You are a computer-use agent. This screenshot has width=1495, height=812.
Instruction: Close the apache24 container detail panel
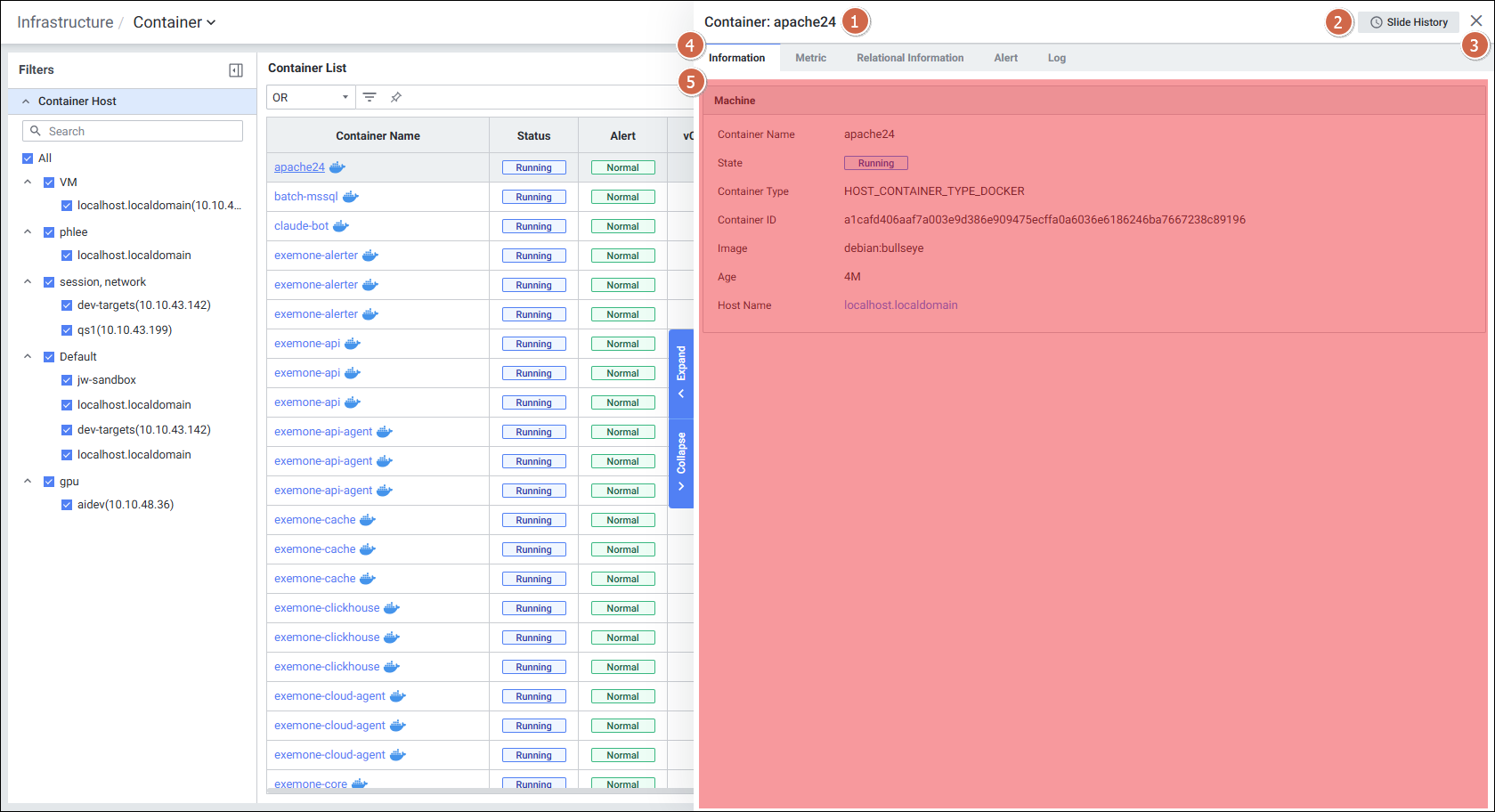tap(1476, 21)
